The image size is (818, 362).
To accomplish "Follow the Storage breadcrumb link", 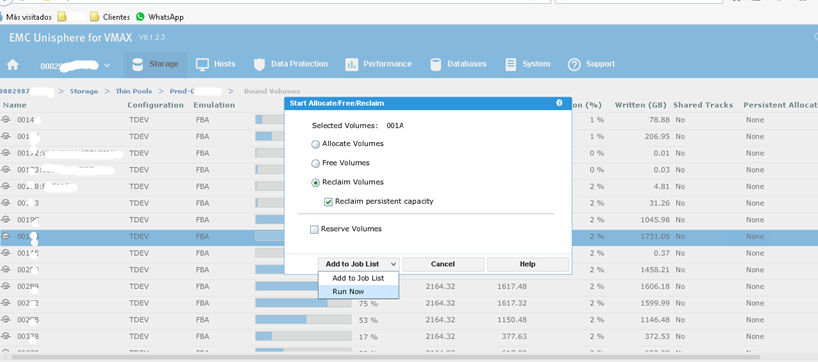I will (x=84, y=91).
